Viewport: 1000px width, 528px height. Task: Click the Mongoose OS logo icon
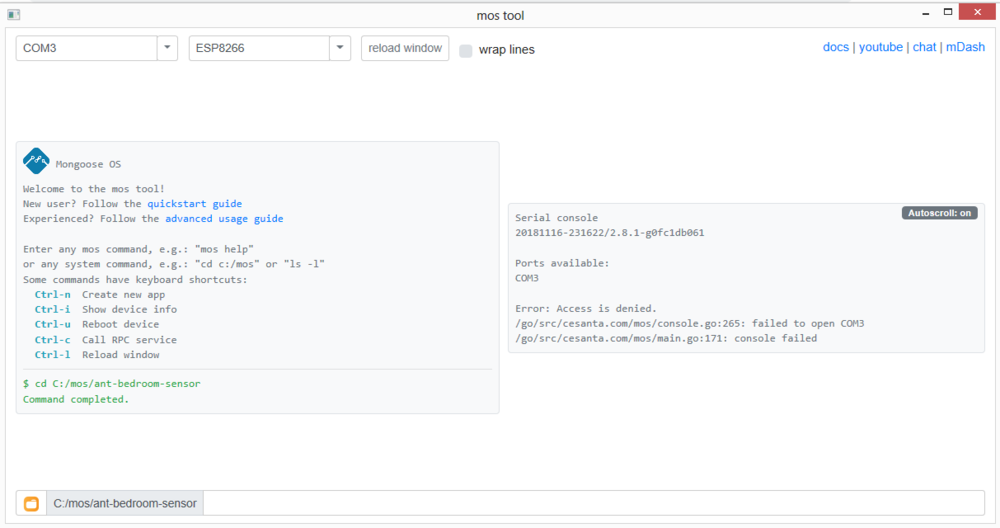tap(36, 161)
